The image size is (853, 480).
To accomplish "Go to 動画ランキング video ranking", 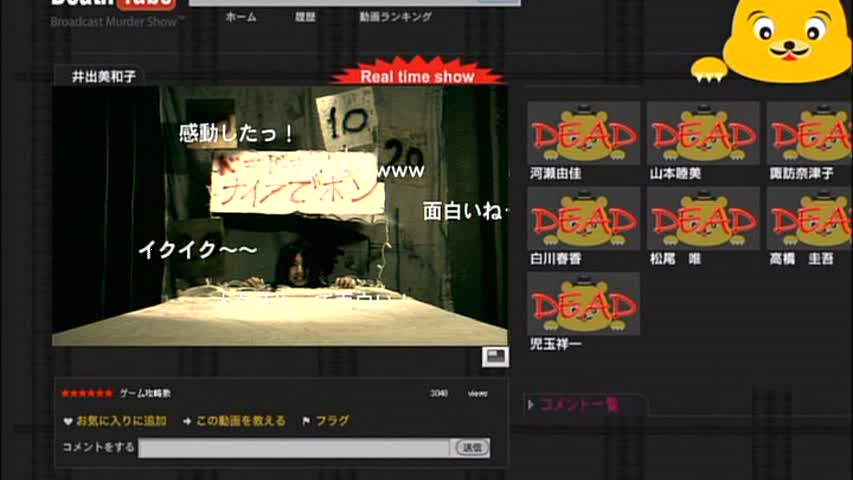I will point(395,17).
